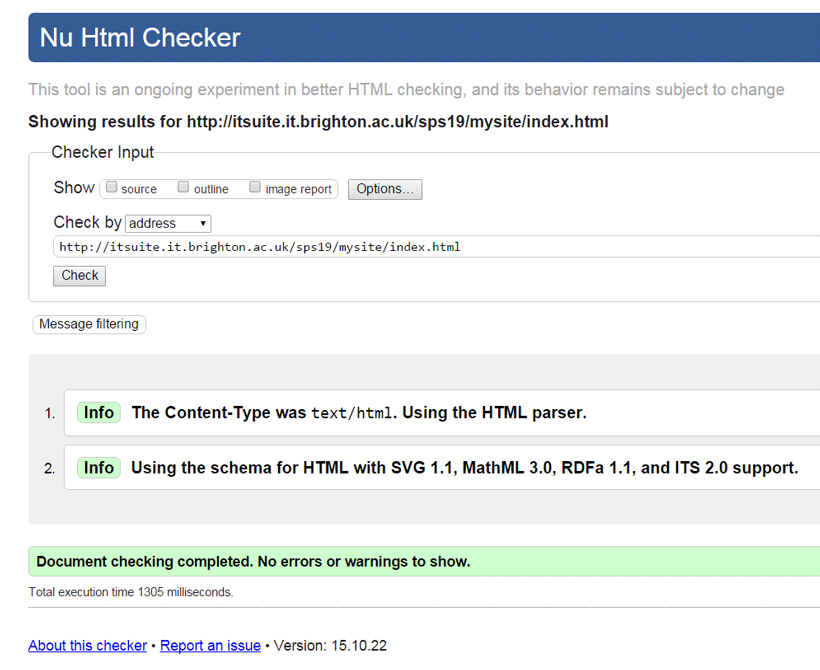Enable the image report checkbox
This screenshot has width=820, height=670.
pos(255,187)
